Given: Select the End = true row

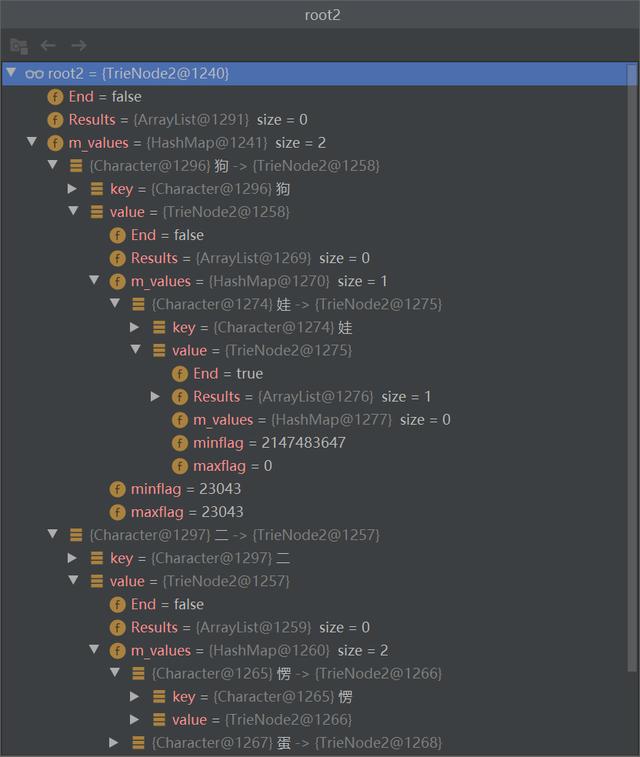Looking at the screenshot, I should point(228,374).
